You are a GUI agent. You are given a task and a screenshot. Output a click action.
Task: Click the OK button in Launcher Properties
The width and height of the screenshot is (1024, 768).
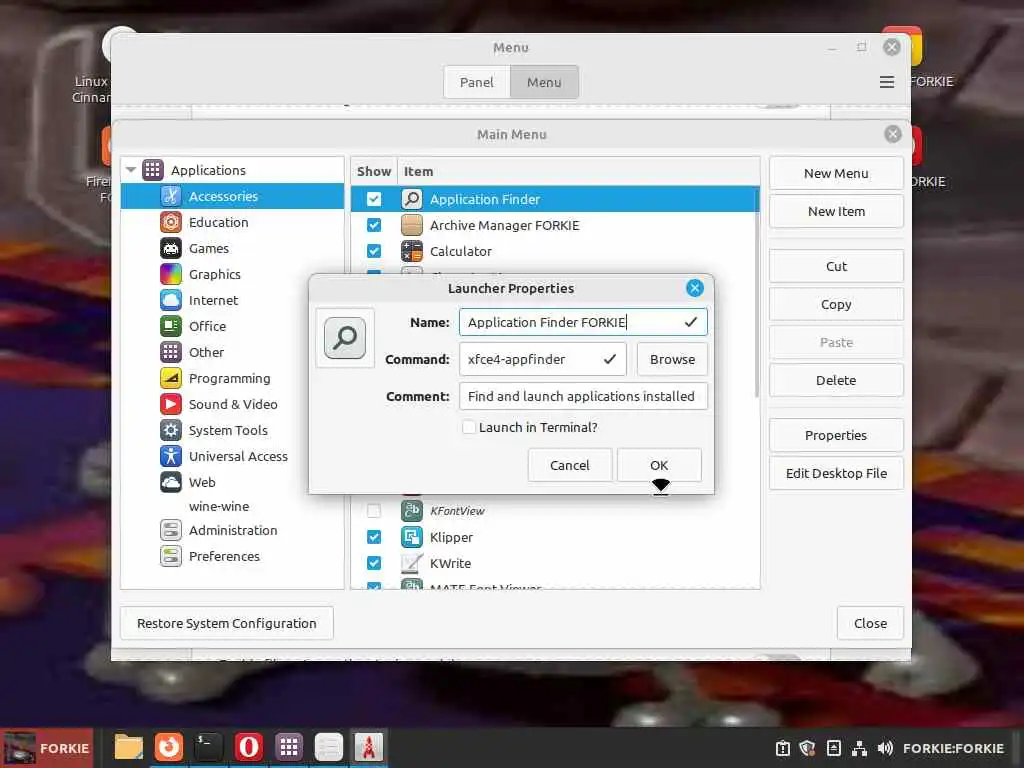tap(659, 465)
